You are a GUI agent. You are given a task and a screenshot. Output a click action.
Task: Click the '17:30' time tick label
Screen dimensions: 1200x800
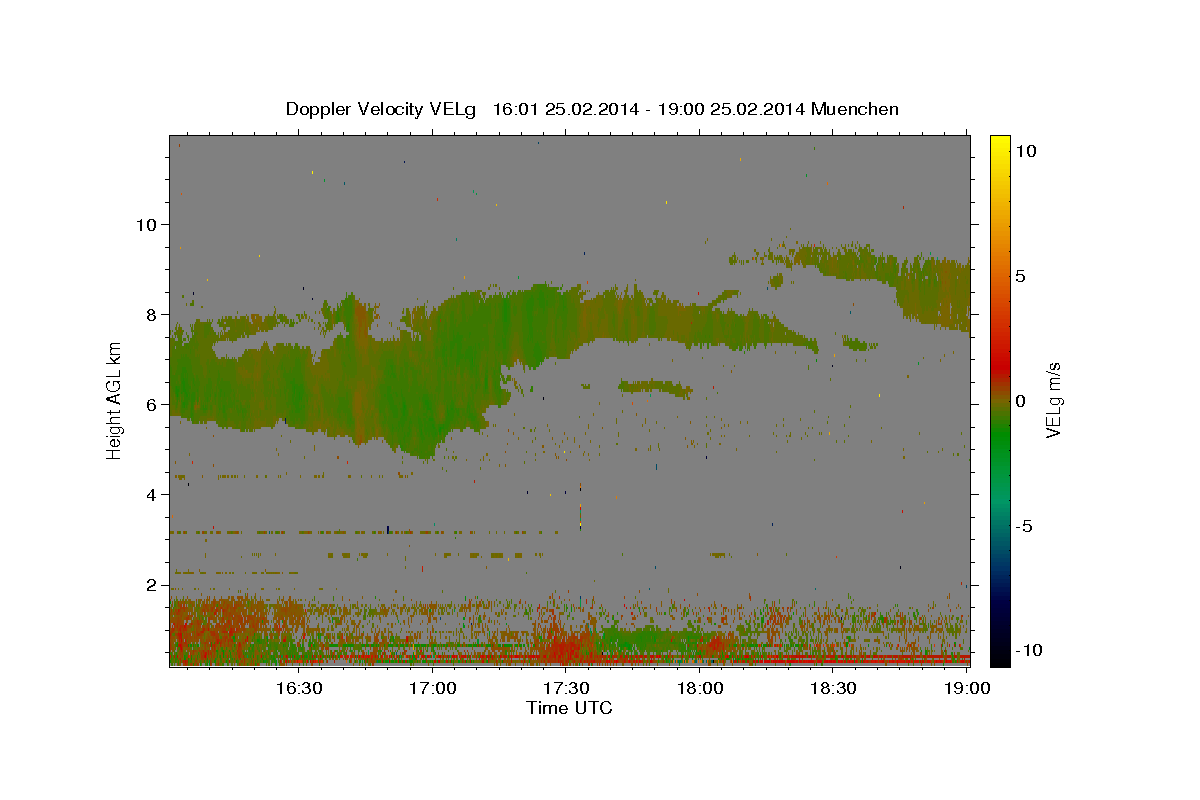tap(566, 688)
